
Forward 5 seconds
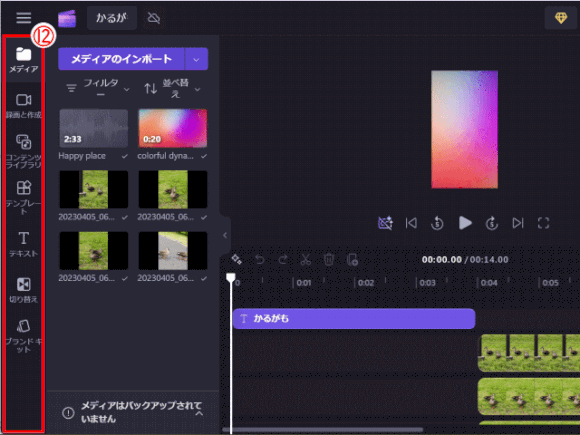tap(492, 223)
